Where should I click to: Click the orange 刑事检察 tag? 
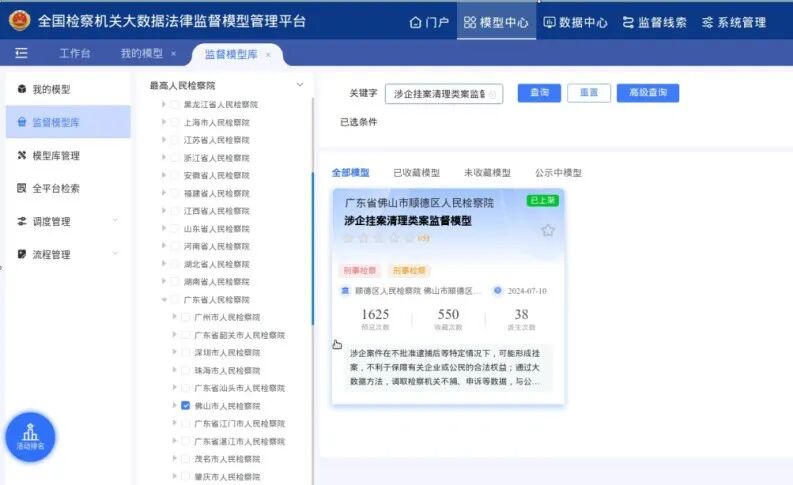click(x=409, y=271)
